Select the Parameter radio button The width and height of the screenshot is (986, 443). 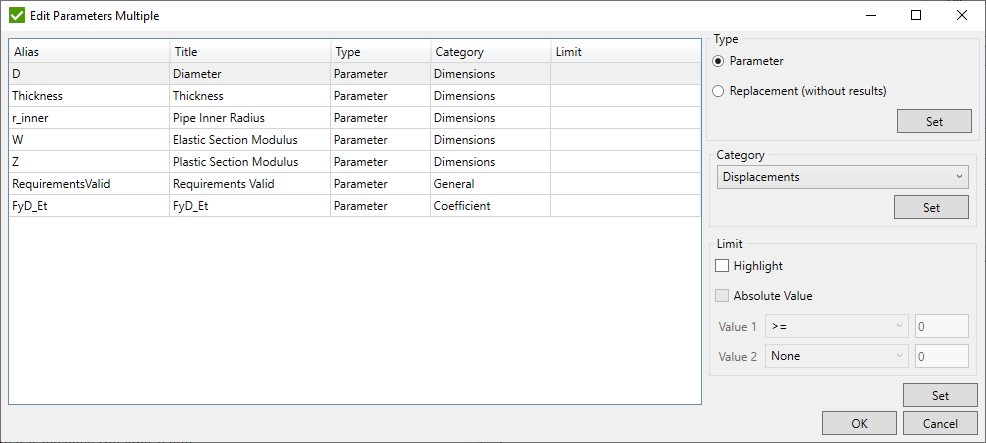coord(718,61)
